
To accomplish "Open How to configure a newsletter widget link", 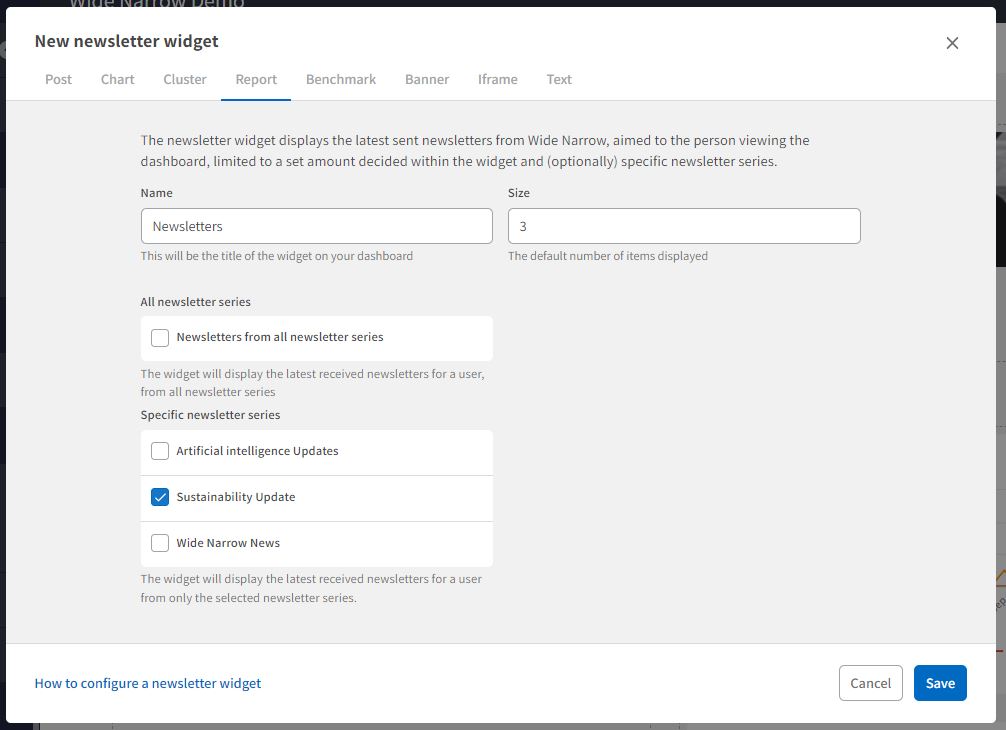I will tap(148, 683).
